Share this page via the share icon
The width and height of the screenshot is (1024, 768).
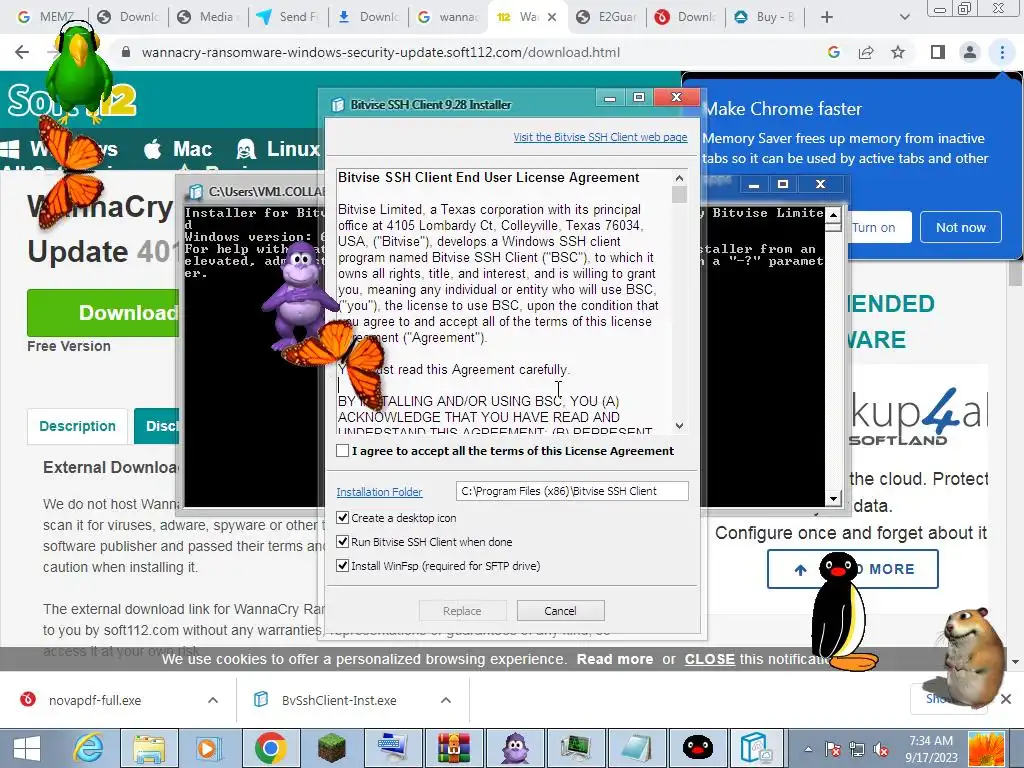866,52
